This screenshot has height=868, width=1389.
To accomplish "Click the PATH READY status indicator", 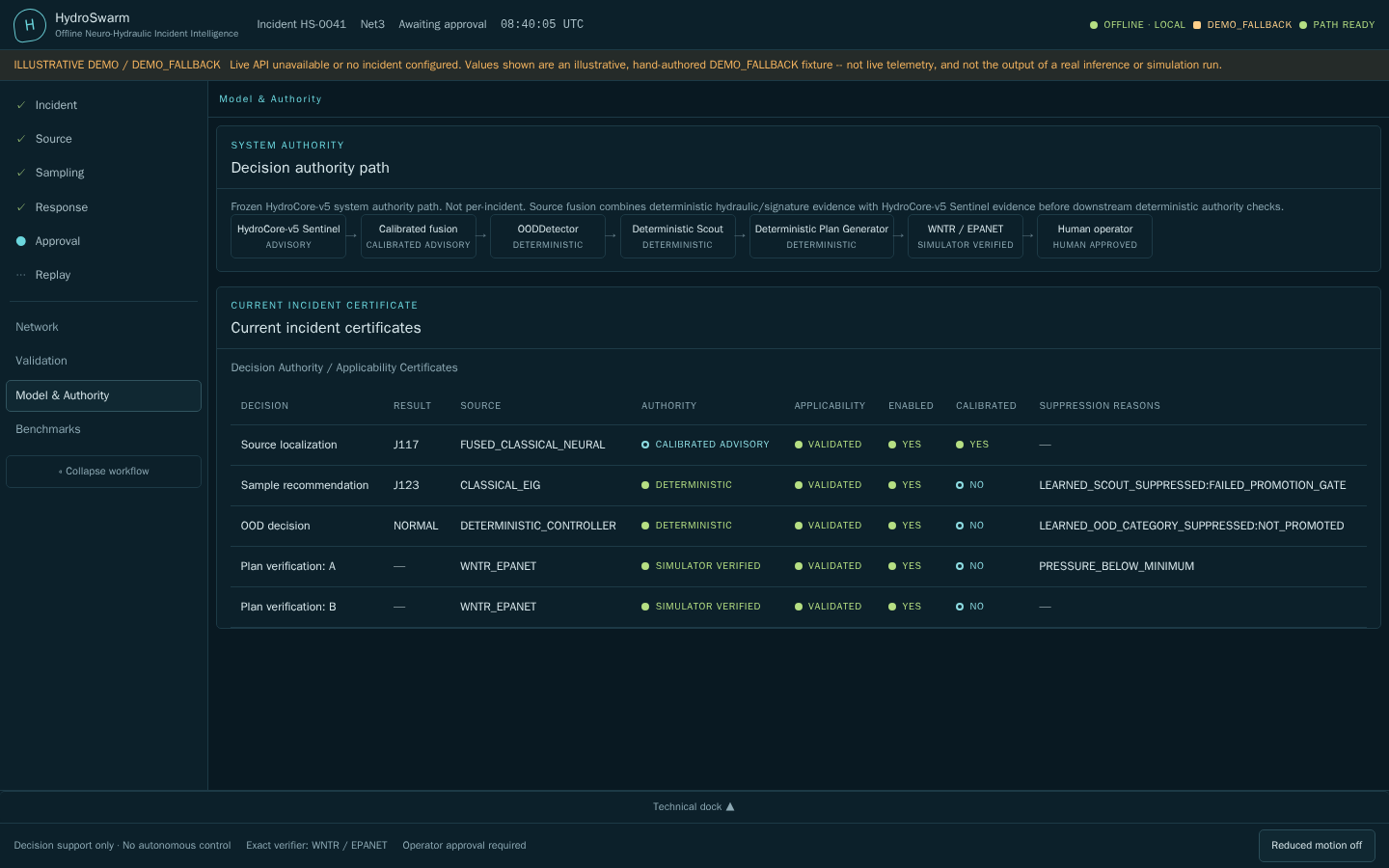I will (x=1337, y=25).
